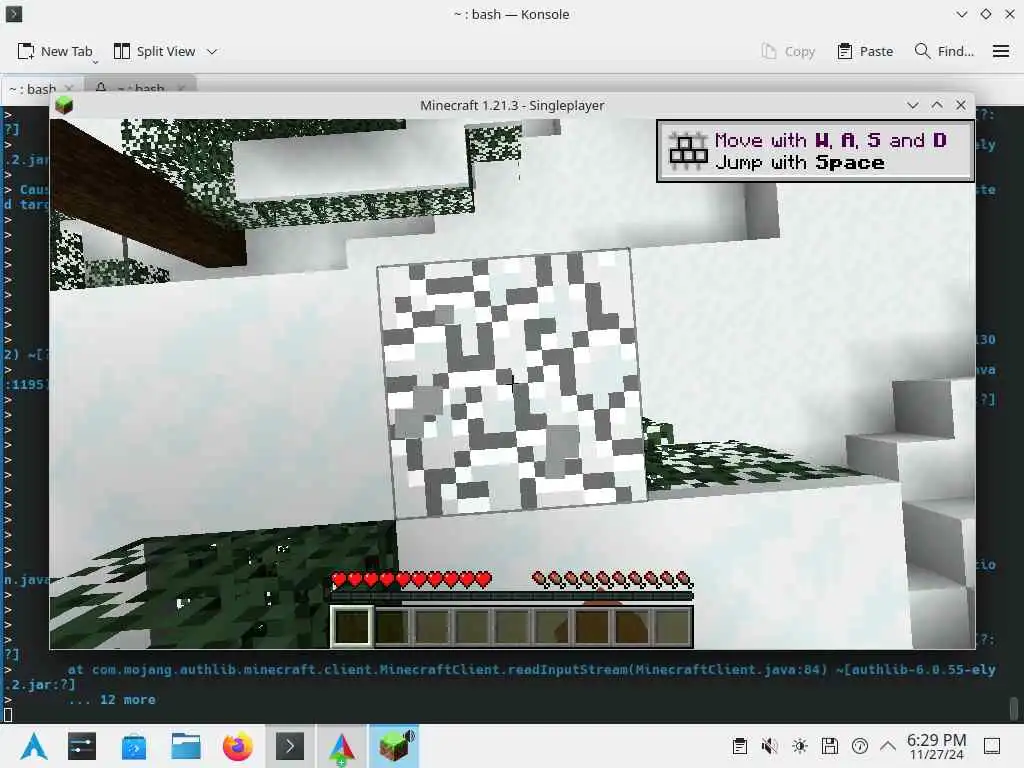Expand the Split View dropdown arrow

[x=212, y=52]
